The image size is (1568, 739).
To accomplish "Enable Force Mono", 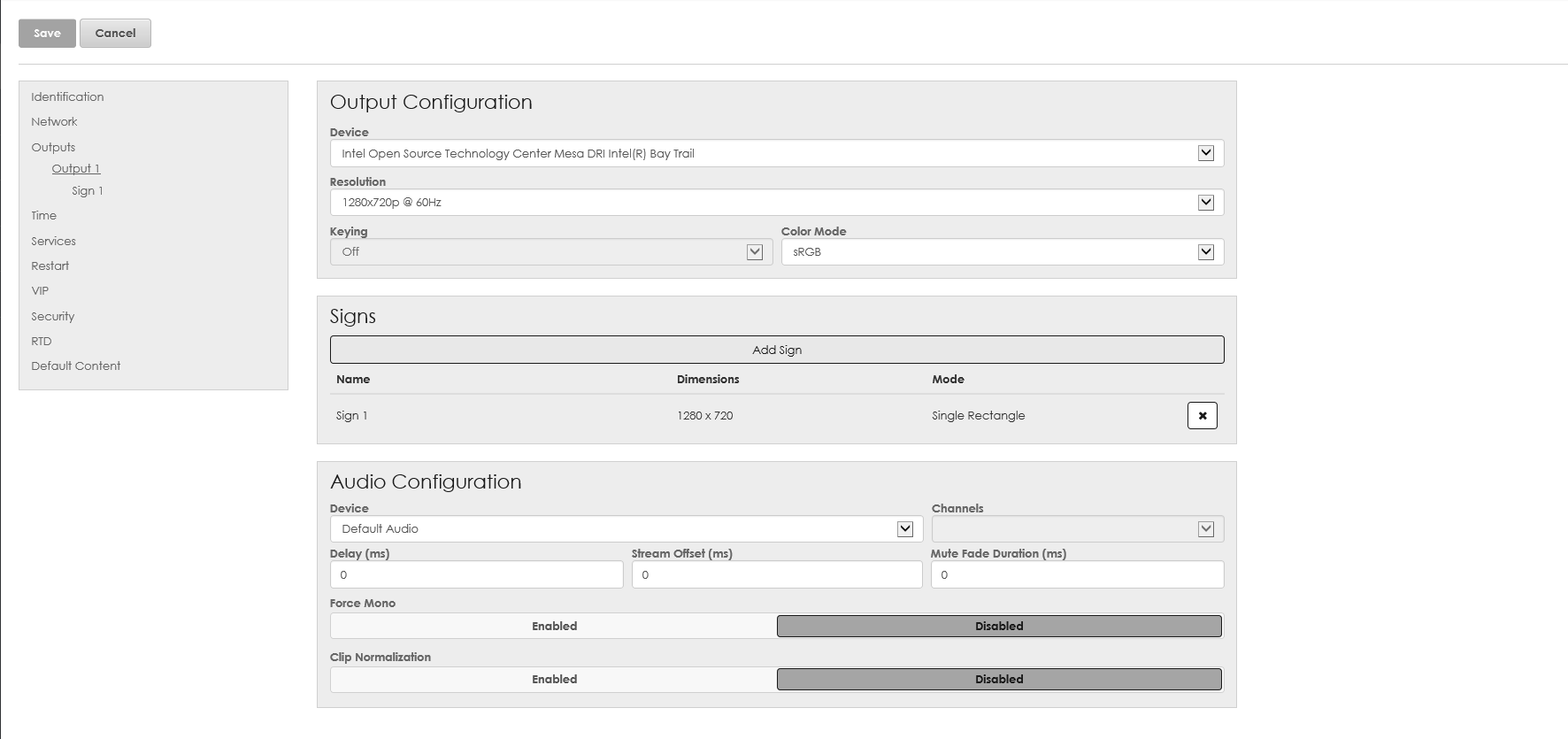I will [x=554, y=626].
